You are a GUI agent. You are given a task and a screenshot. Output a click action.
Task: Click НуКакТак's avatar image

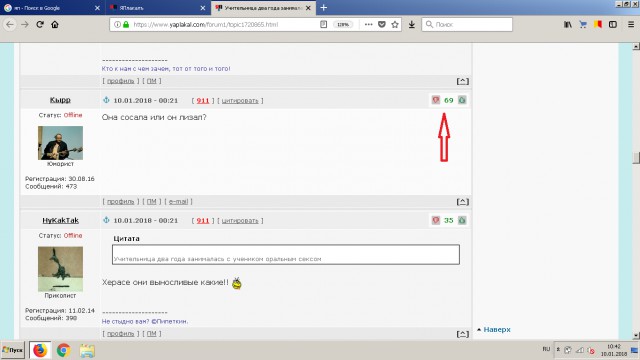pos(60,269)
